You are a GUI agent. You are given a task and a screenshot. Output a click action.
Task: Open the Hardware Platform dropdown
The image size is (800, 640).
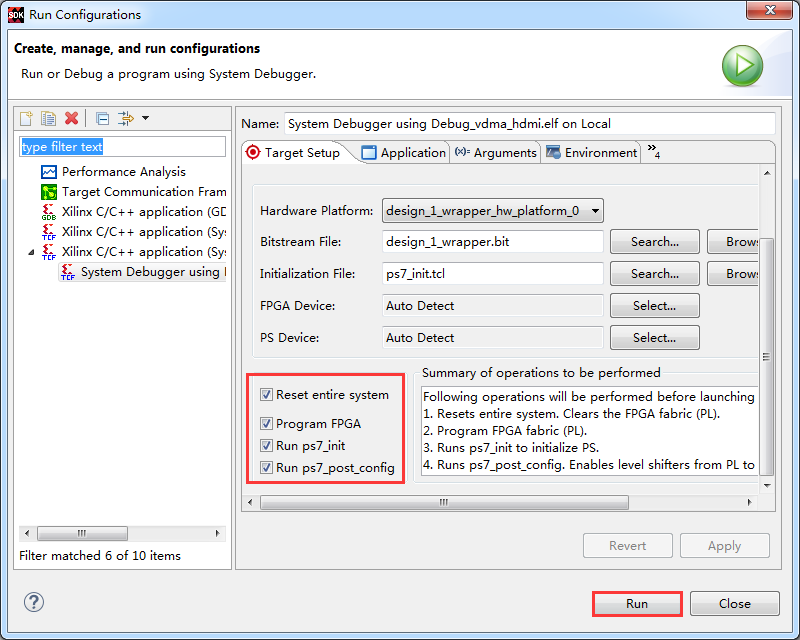click(x=493, y=211)
